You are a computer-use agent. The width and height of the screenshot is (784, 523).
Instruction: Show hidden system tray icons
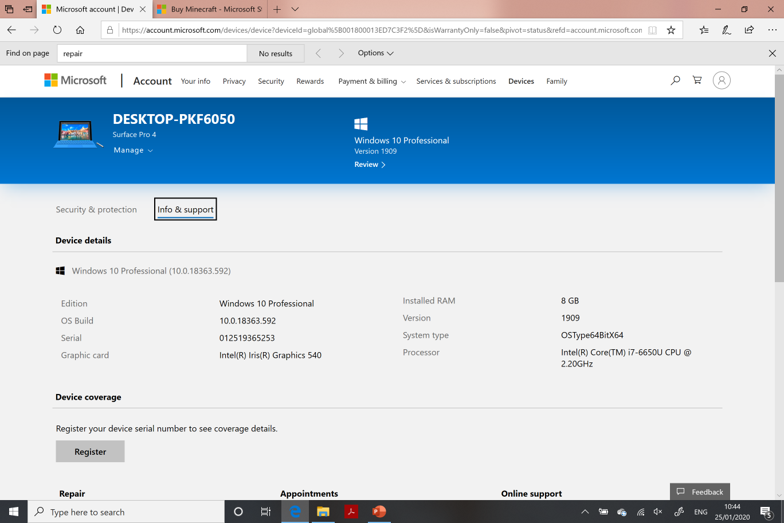(584, 512)
